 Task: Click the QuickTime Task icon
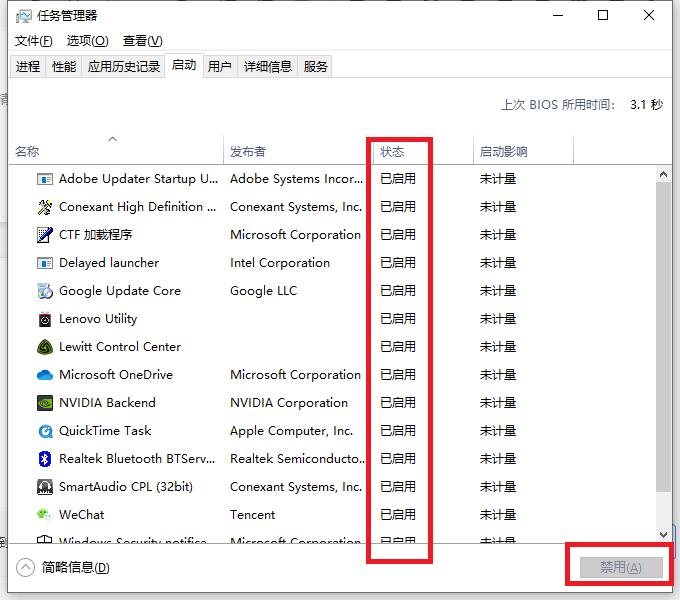pos(45,431)
